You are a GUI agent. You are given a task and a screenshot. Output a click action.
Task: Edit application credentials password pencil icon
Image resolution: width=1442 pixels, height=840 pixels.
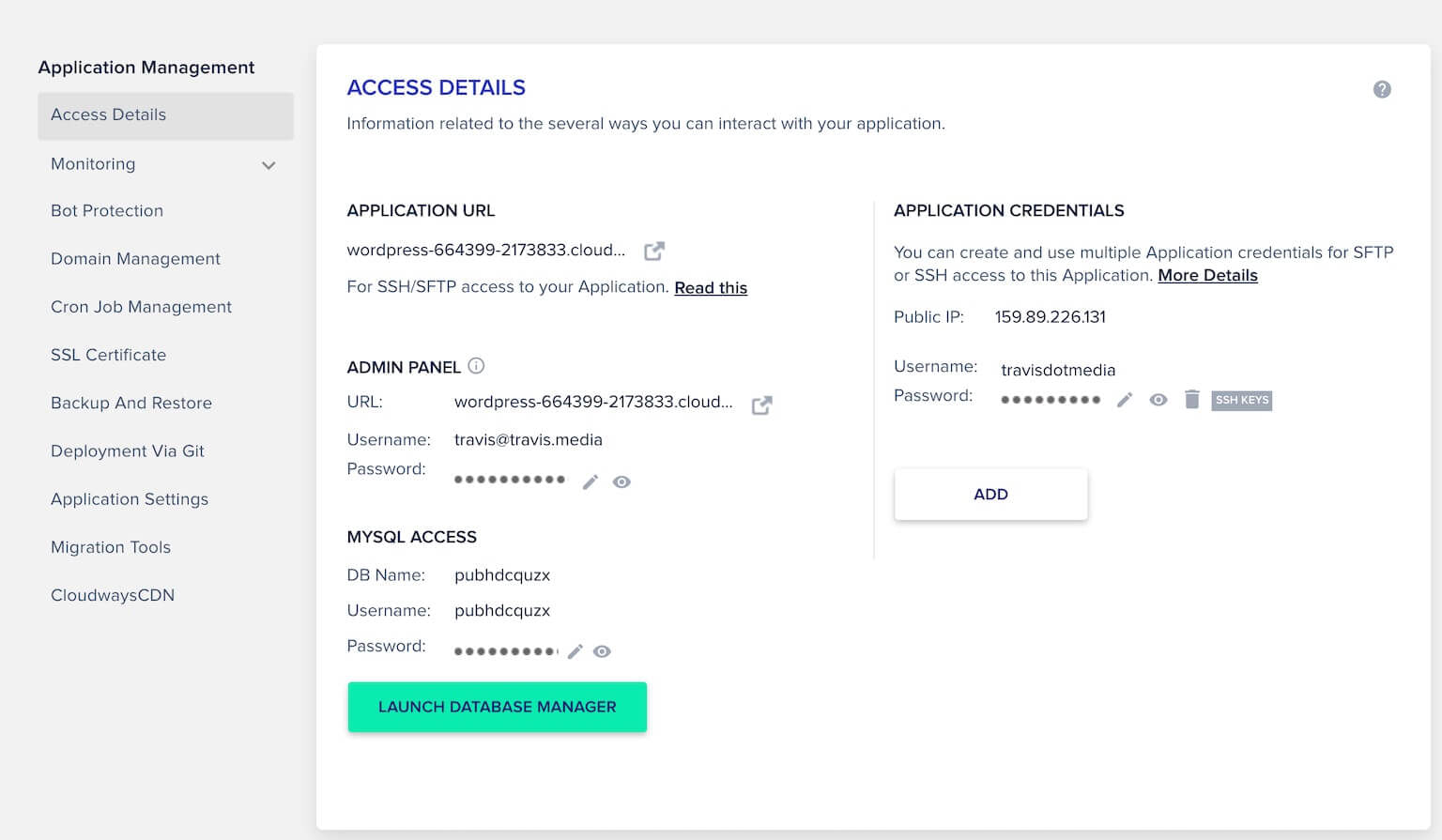[x=1125, y=400]
